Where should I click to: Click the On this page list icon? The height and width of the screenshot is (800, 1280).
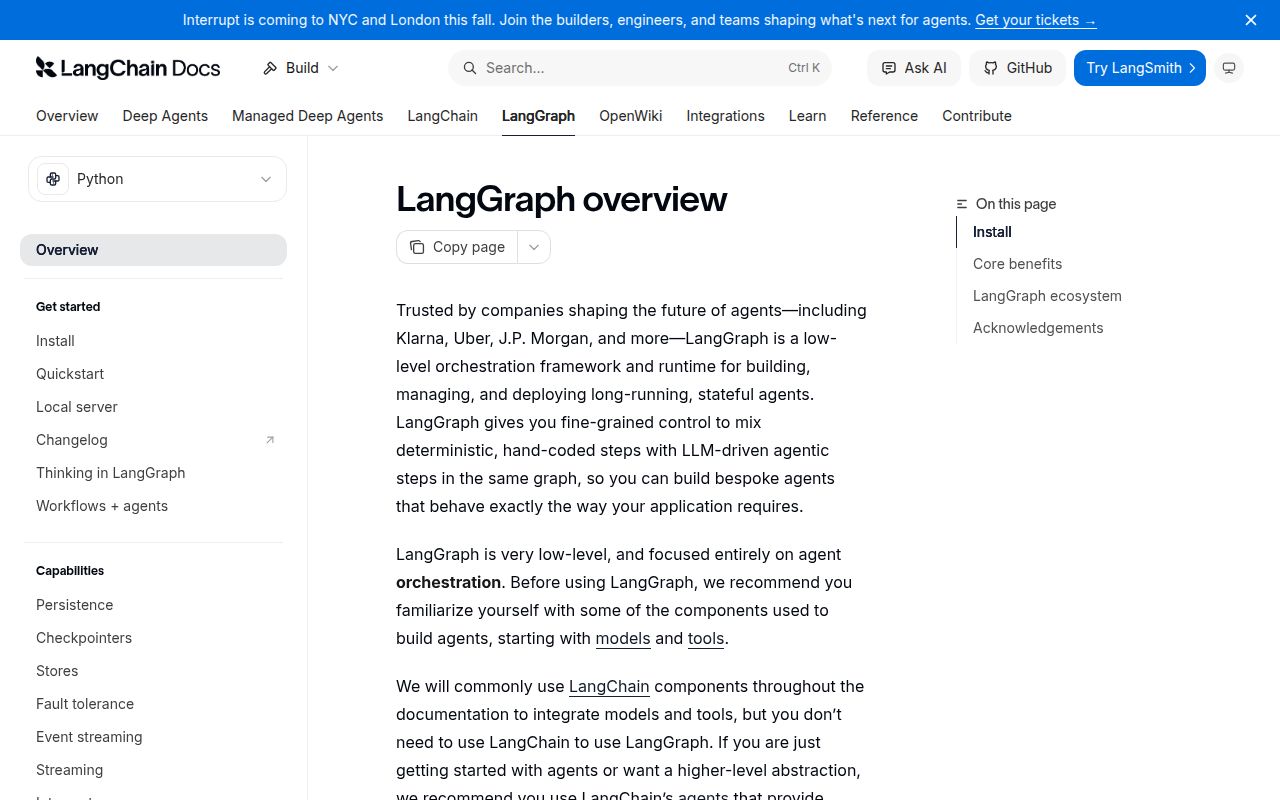pyautogui.click(x=962, y=204)
